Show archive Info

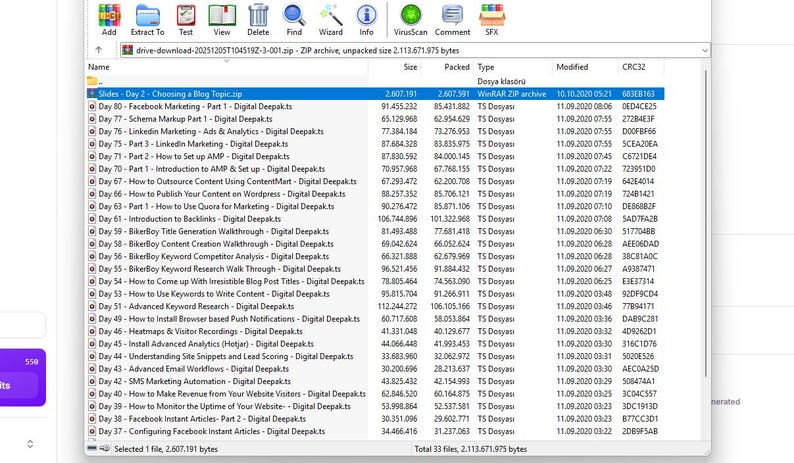[x=366, y=20]
